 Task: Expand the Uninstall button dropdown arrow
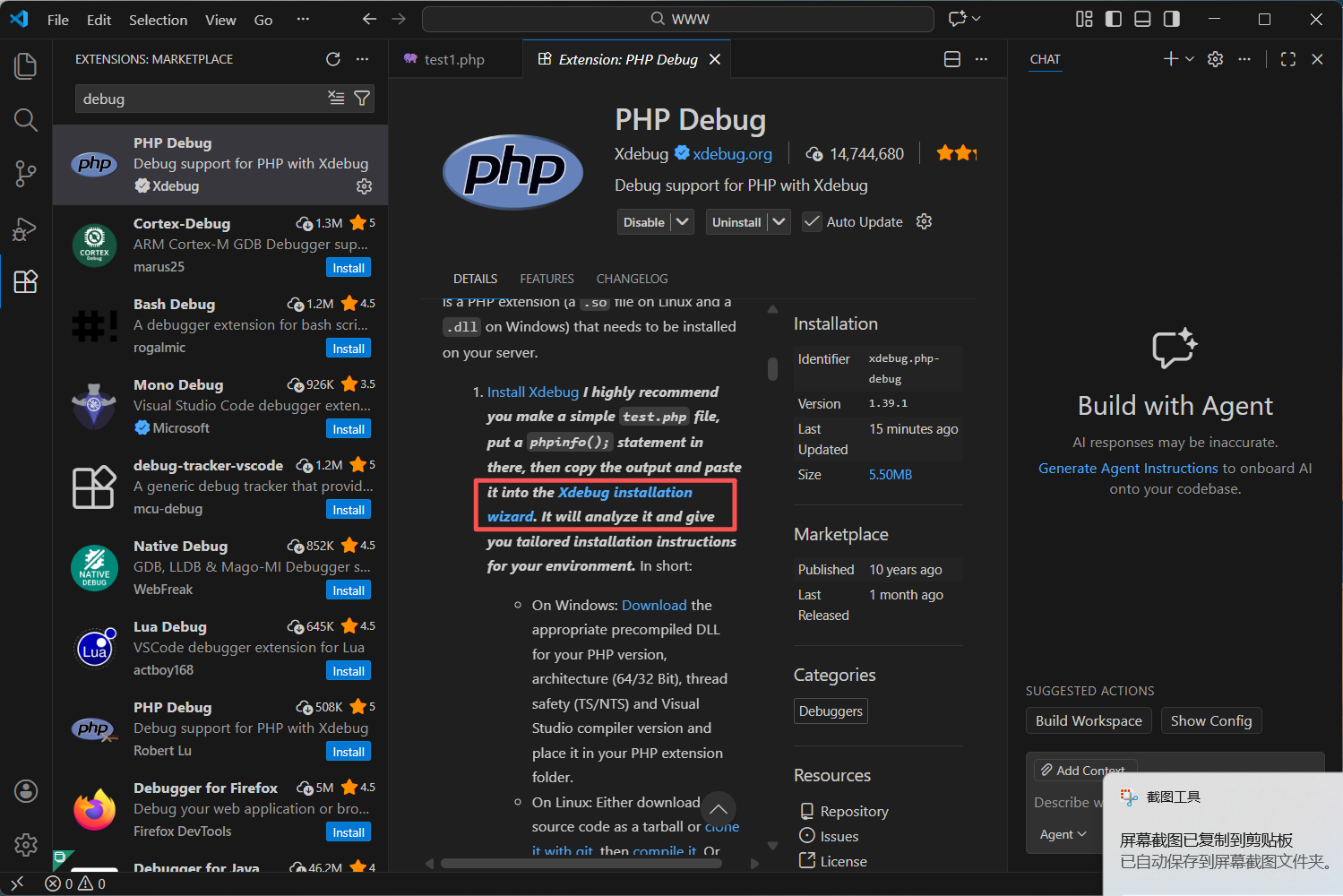click(x=779, y=221)
